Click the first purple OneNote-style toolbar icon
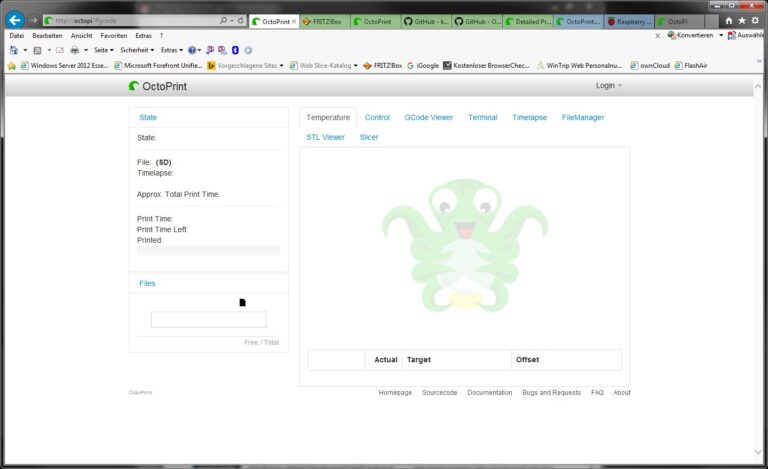The width and height of the screenshot is (768, 469). coord(210,50)
